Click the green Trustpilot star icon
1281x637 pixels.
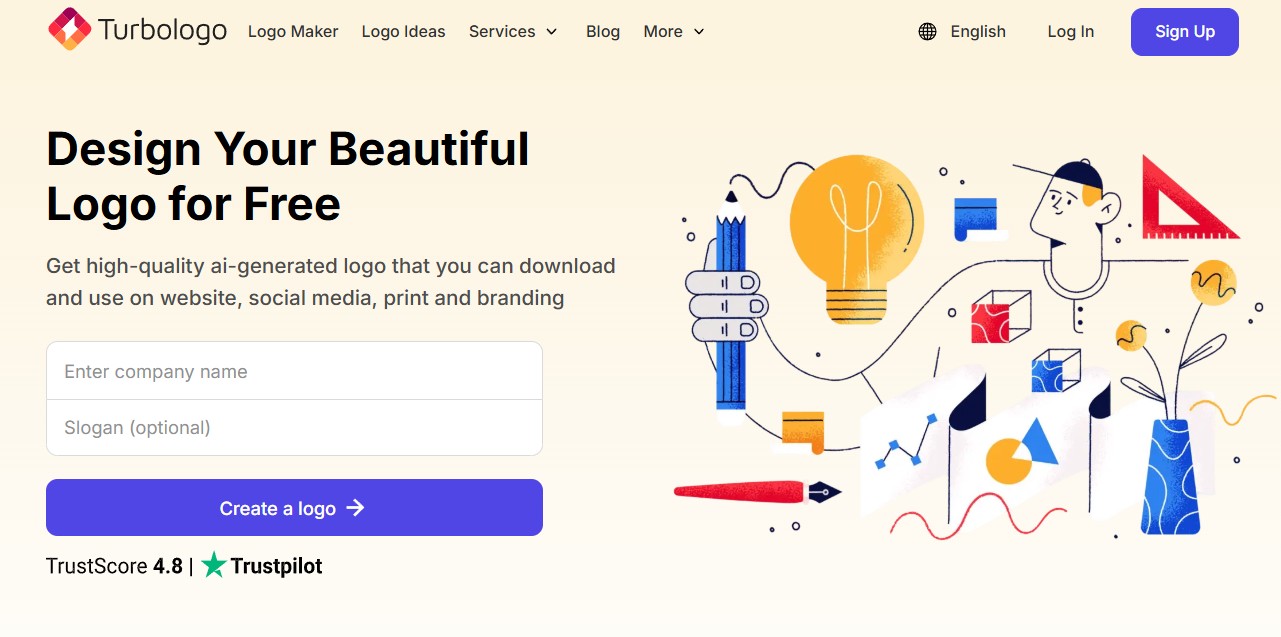pyautogui.click(x=212, y=565)
